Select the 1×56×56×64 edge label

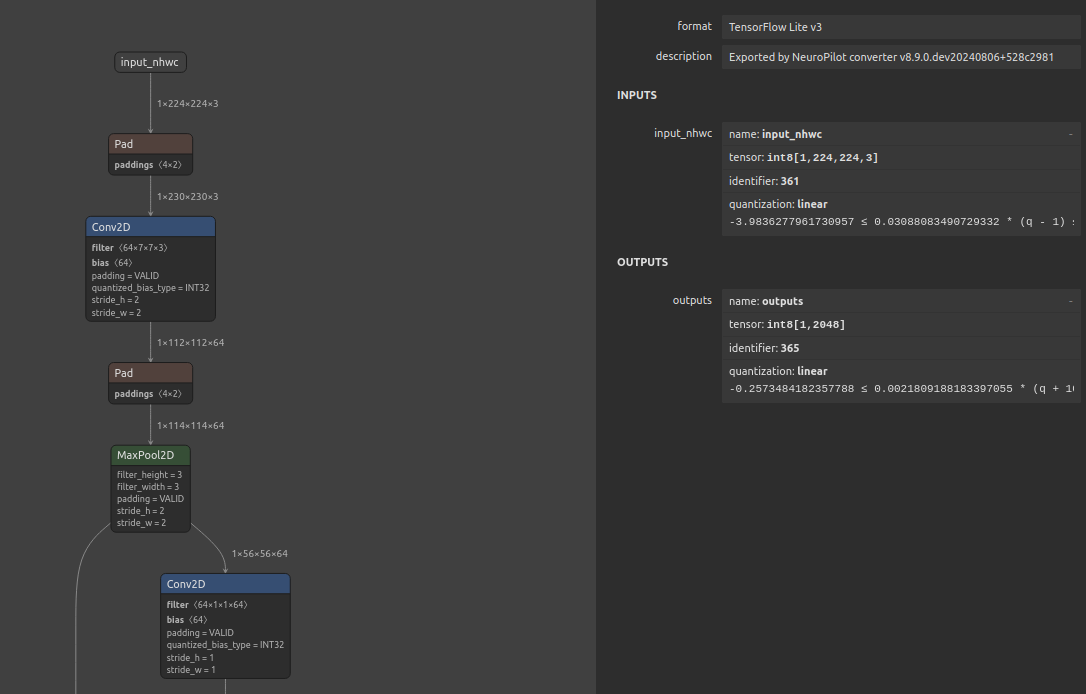259,553
